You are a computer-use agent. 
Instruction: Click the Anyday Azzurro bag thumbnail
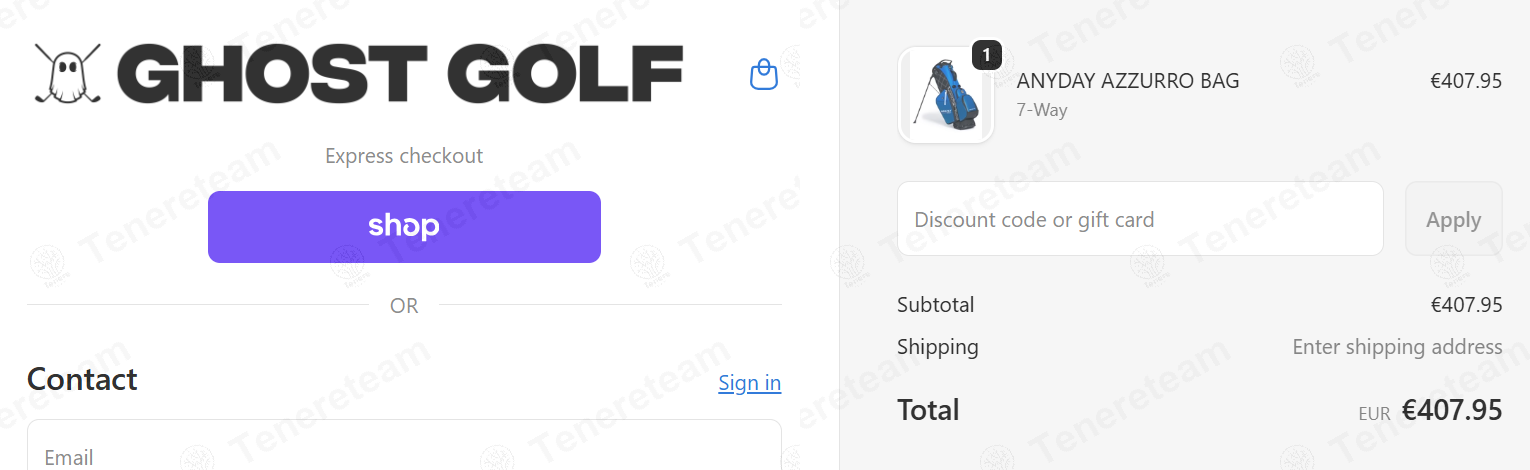pos(945,96)
